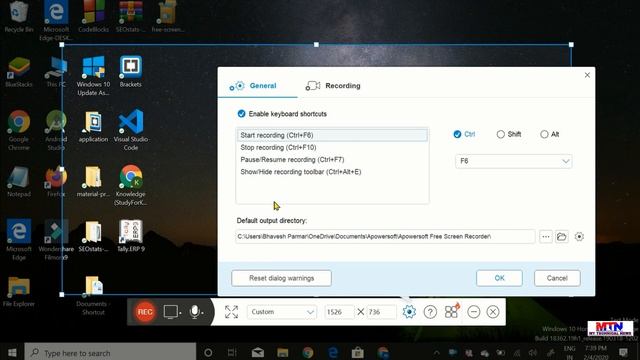Close the settings dialog
640x360 pixels.
coord(587,75)
